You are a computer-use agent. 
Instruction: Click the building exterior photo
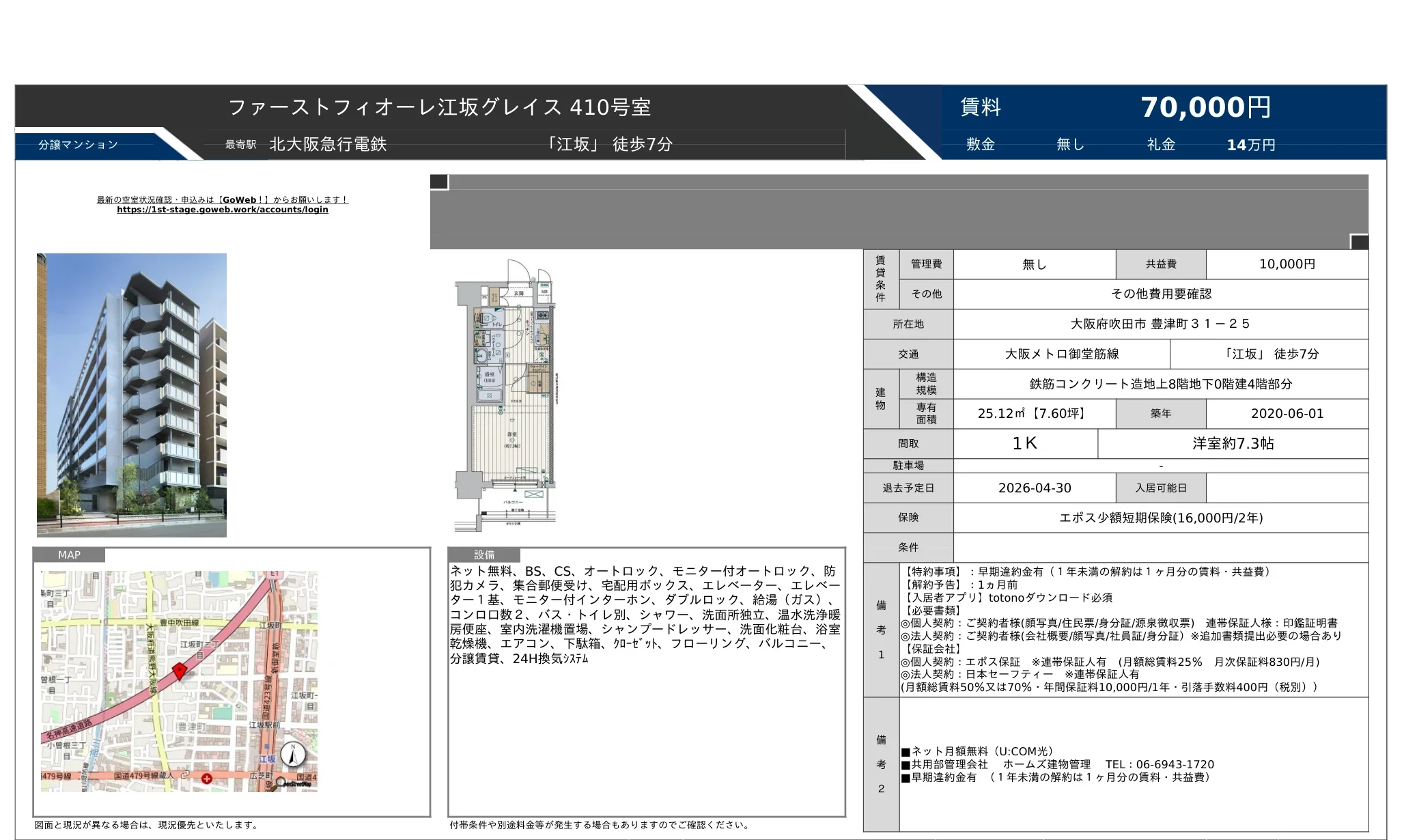coord(131,395)
